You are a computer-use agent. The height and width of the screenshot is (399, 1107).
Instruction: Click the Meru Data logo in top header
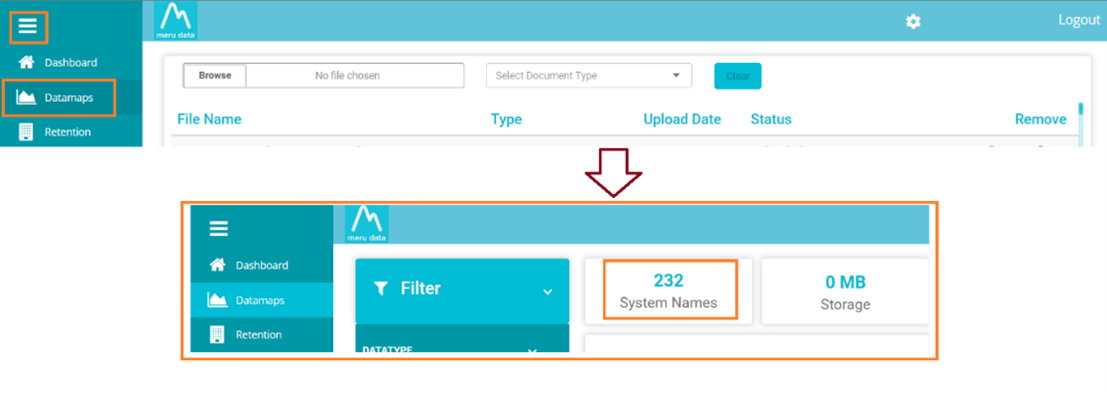175,20
